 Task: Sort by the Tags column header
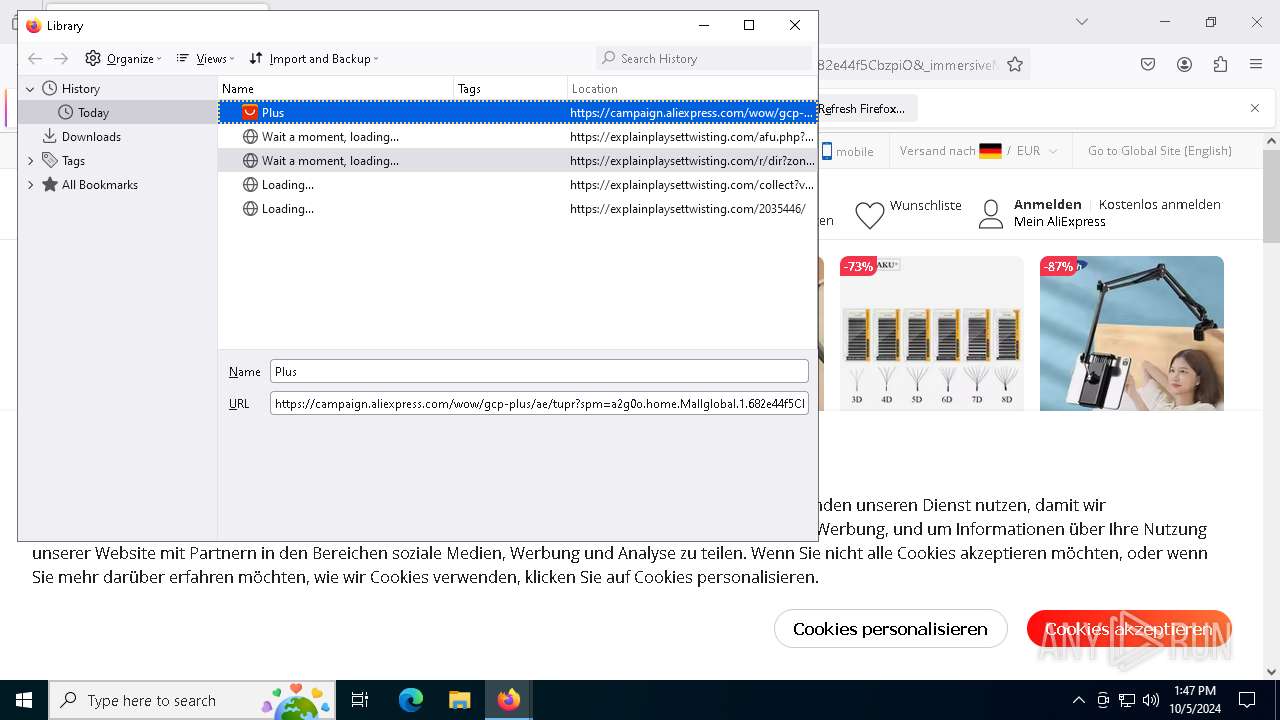pyautogui.click(x=510, y=89)
